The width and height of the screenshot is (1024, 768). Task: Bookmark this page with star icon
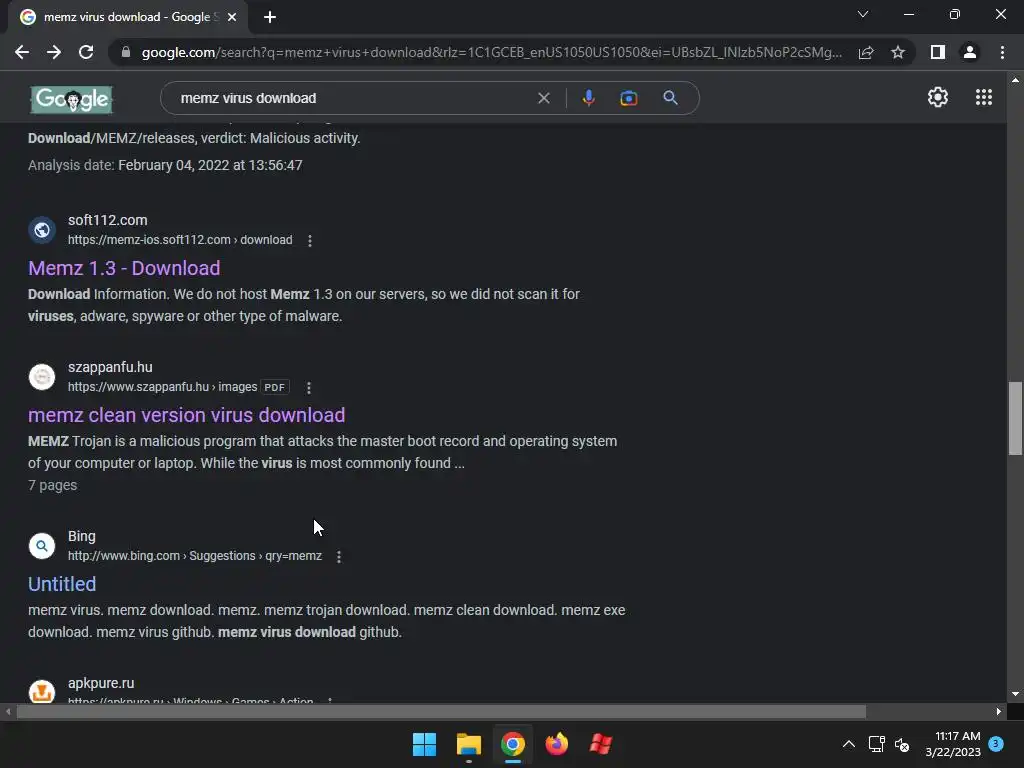click(898, 52)
